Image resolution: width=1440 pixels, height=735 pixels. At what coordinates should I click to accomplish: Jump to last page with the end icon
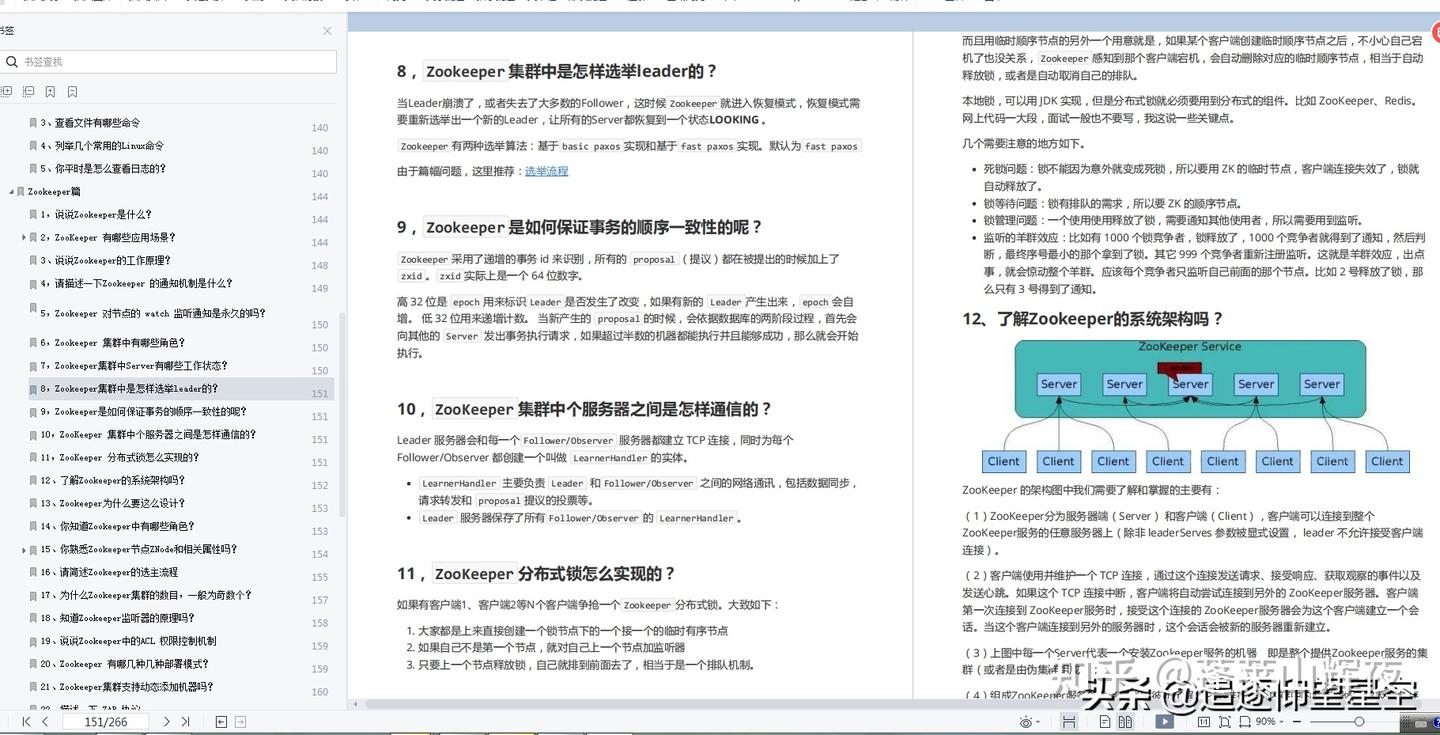186,720
